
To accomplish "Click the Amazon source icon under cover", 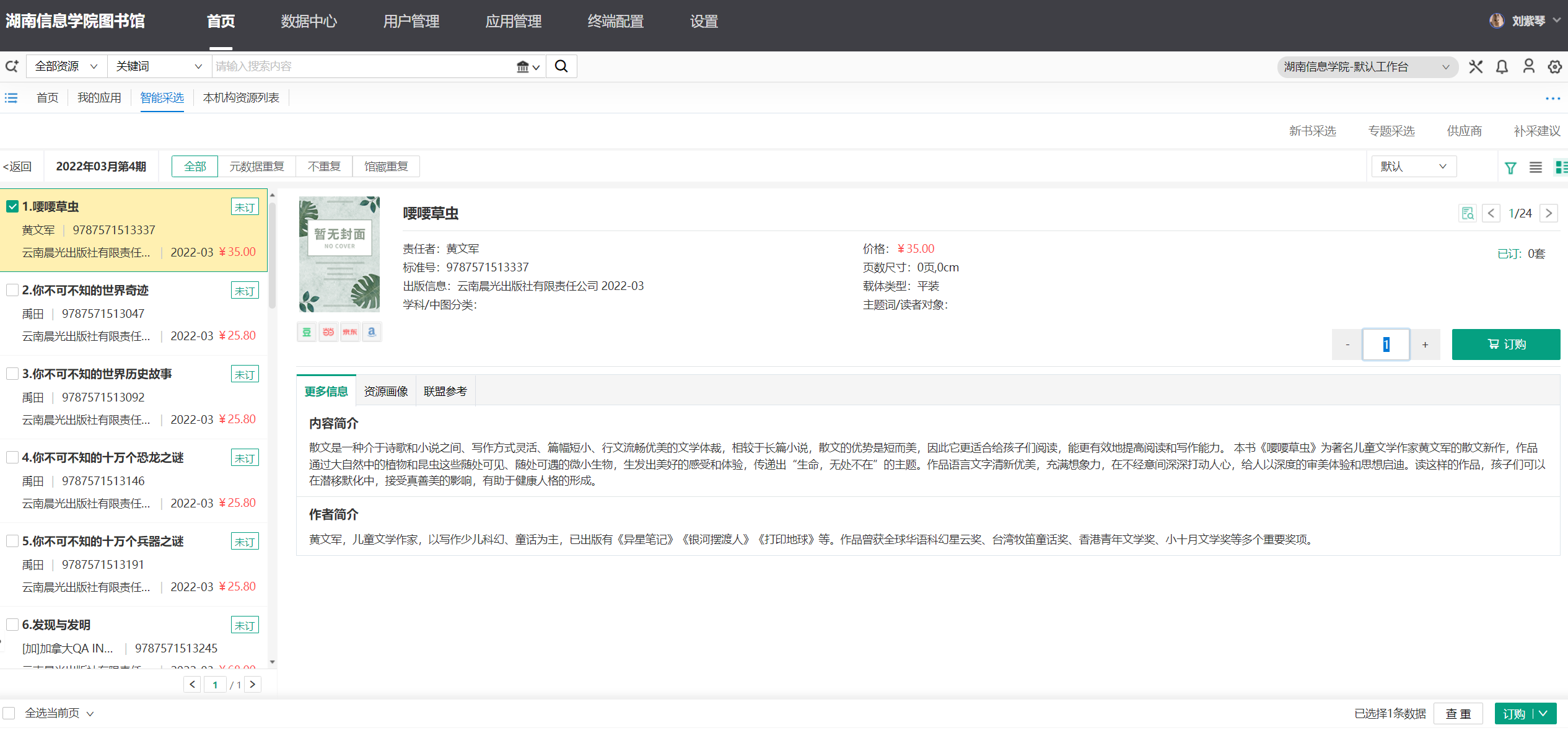I will point(372,332).
